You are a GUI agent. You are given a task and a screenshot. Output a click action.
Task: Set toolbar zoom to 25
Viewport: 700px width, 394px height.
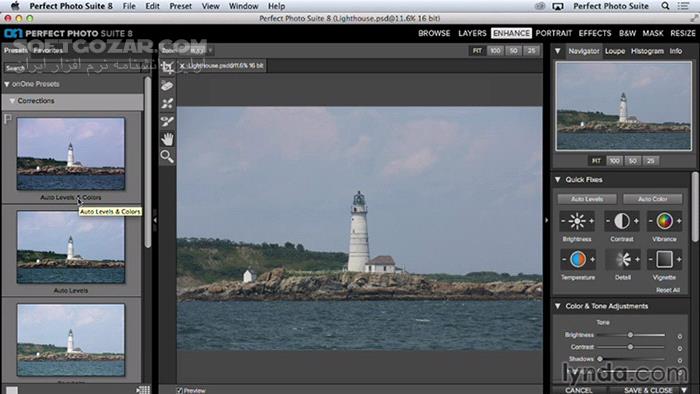(x=531, y=51)
